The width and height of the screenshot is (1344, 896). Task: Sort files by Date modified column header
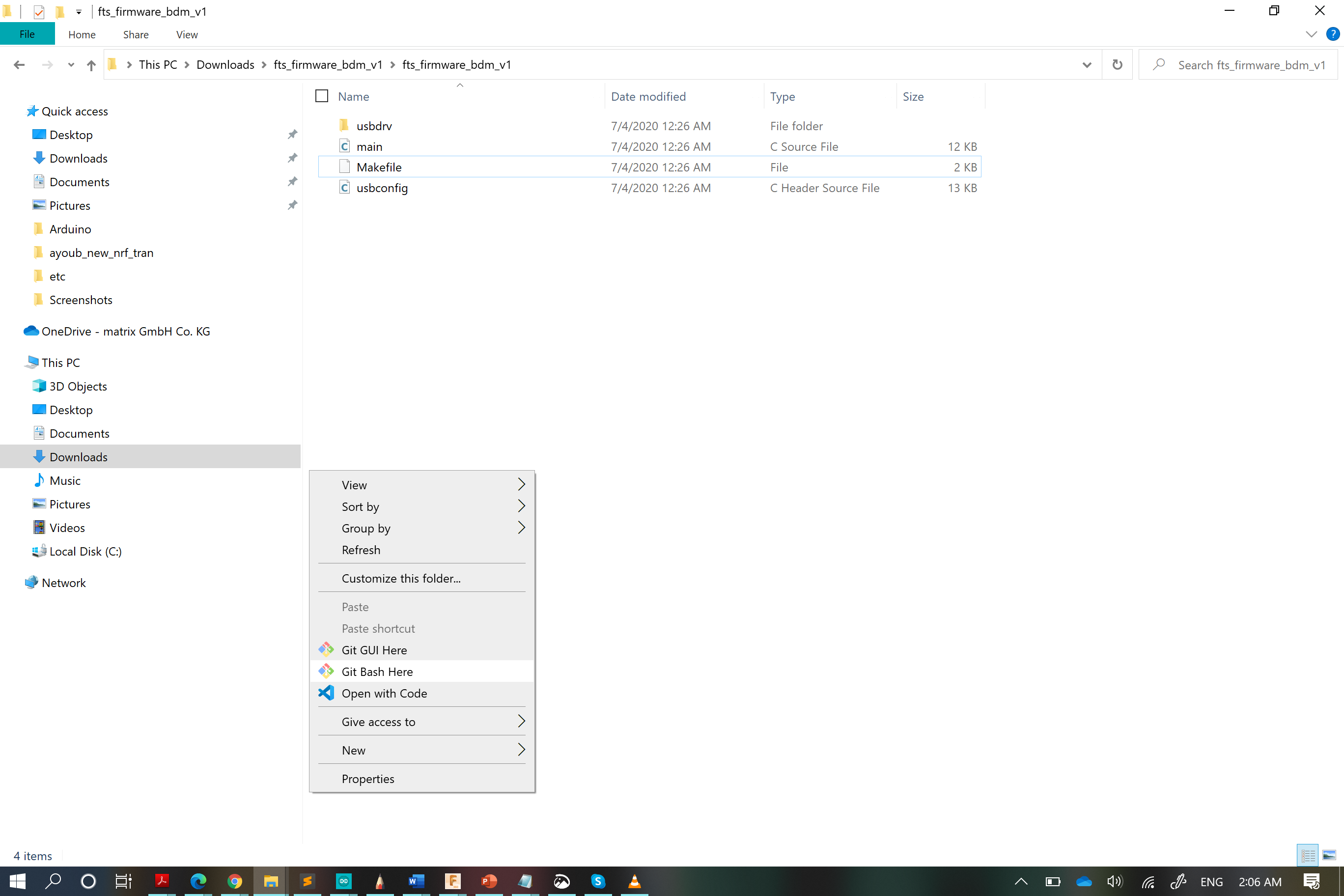pyautogui.click(x=648, y=96)
